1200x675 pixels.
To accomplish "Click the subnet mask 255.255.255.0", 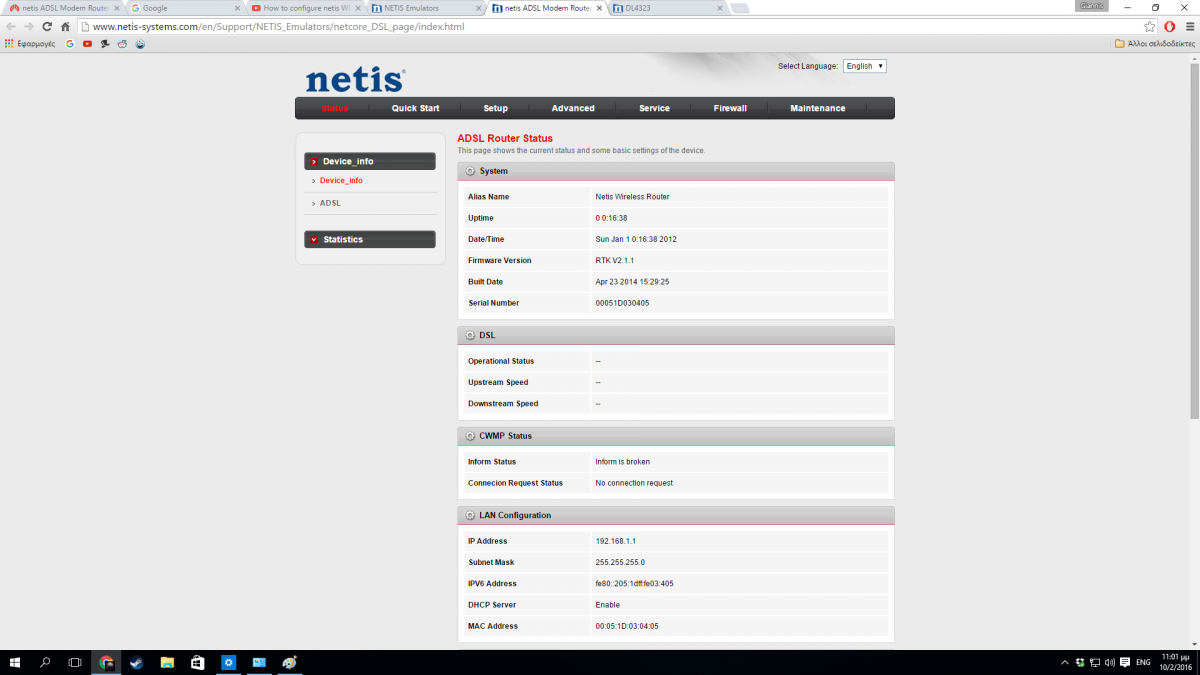I will (x=620, y=562).
